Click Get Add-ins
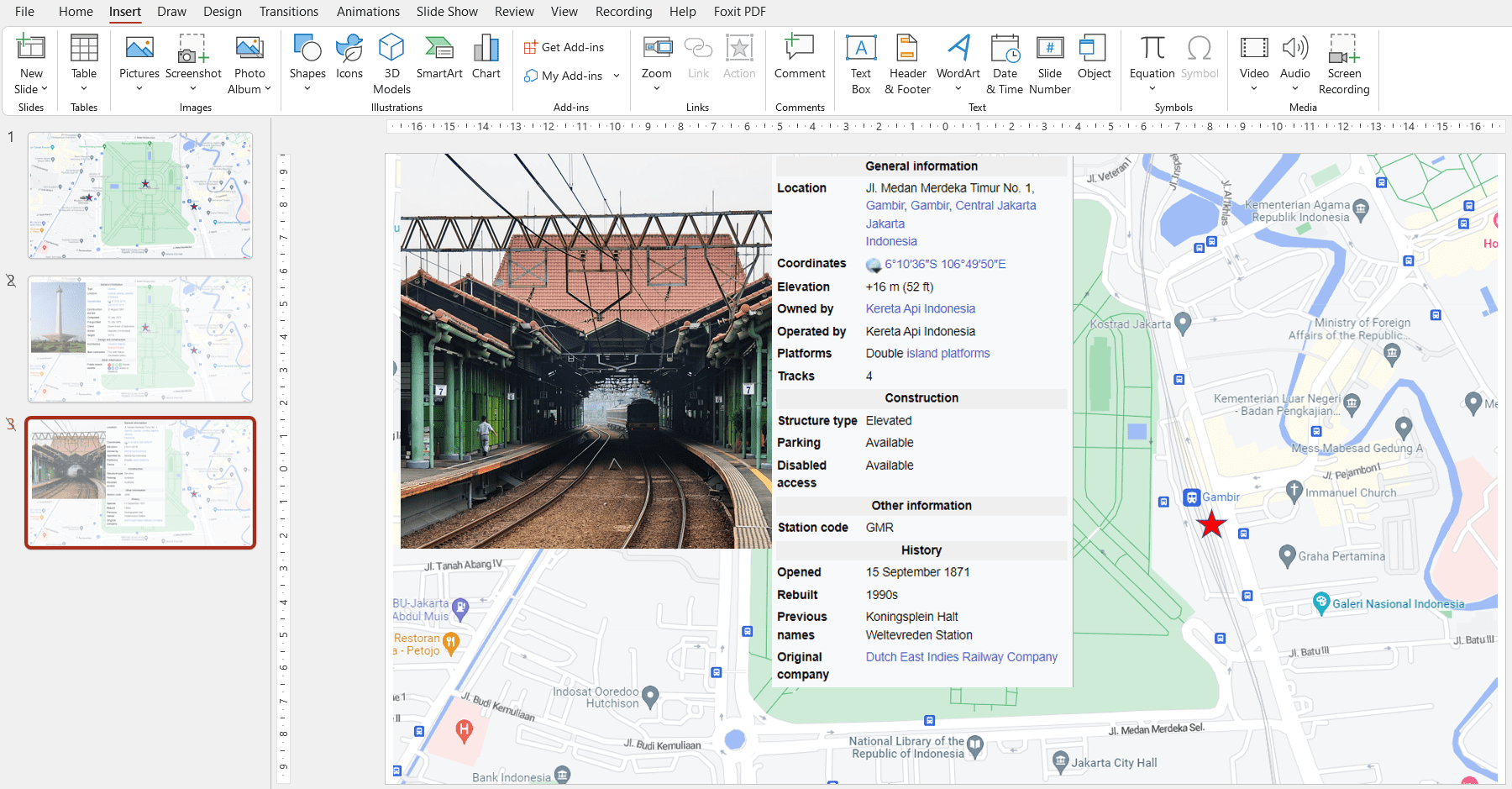This screenshot has width=1512, height=789. 564,47
